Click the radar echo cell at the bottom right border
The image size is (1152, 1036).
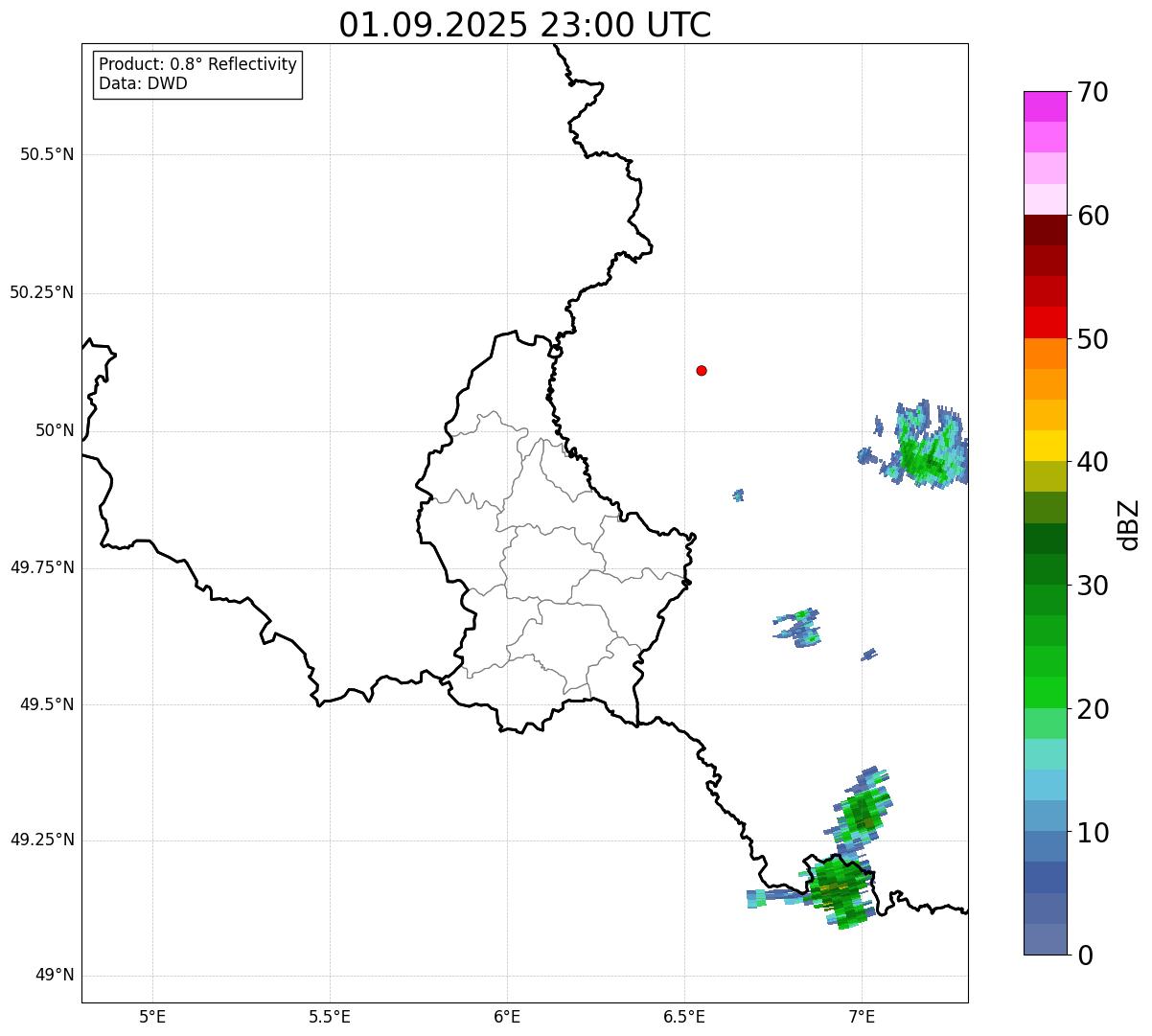click(837, 891)
